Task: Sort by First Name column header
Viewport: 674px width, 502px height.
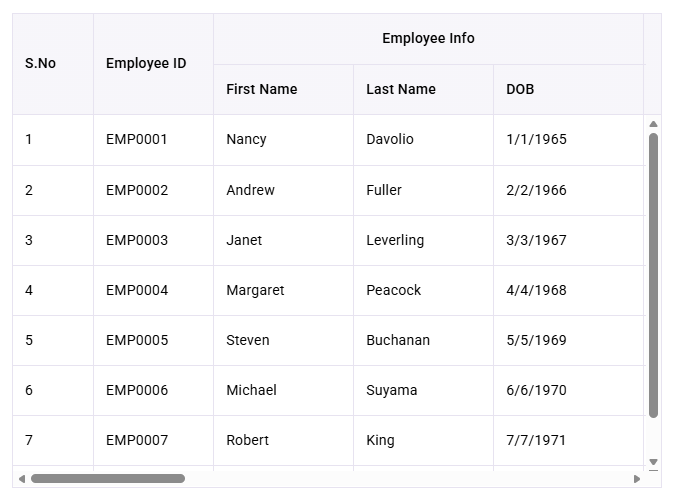Action: (283, 89)
